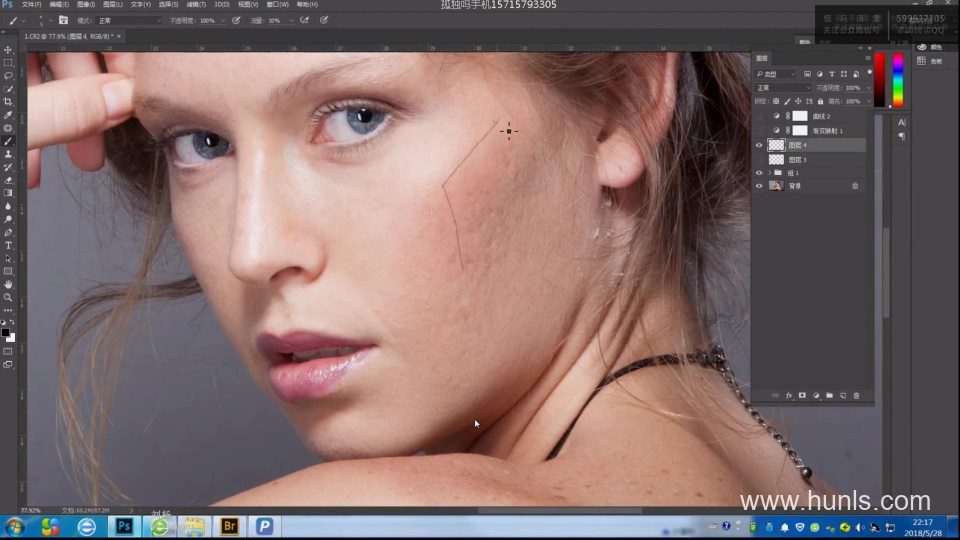Open the brush mode dropdown in options bar

pos(128,20)
